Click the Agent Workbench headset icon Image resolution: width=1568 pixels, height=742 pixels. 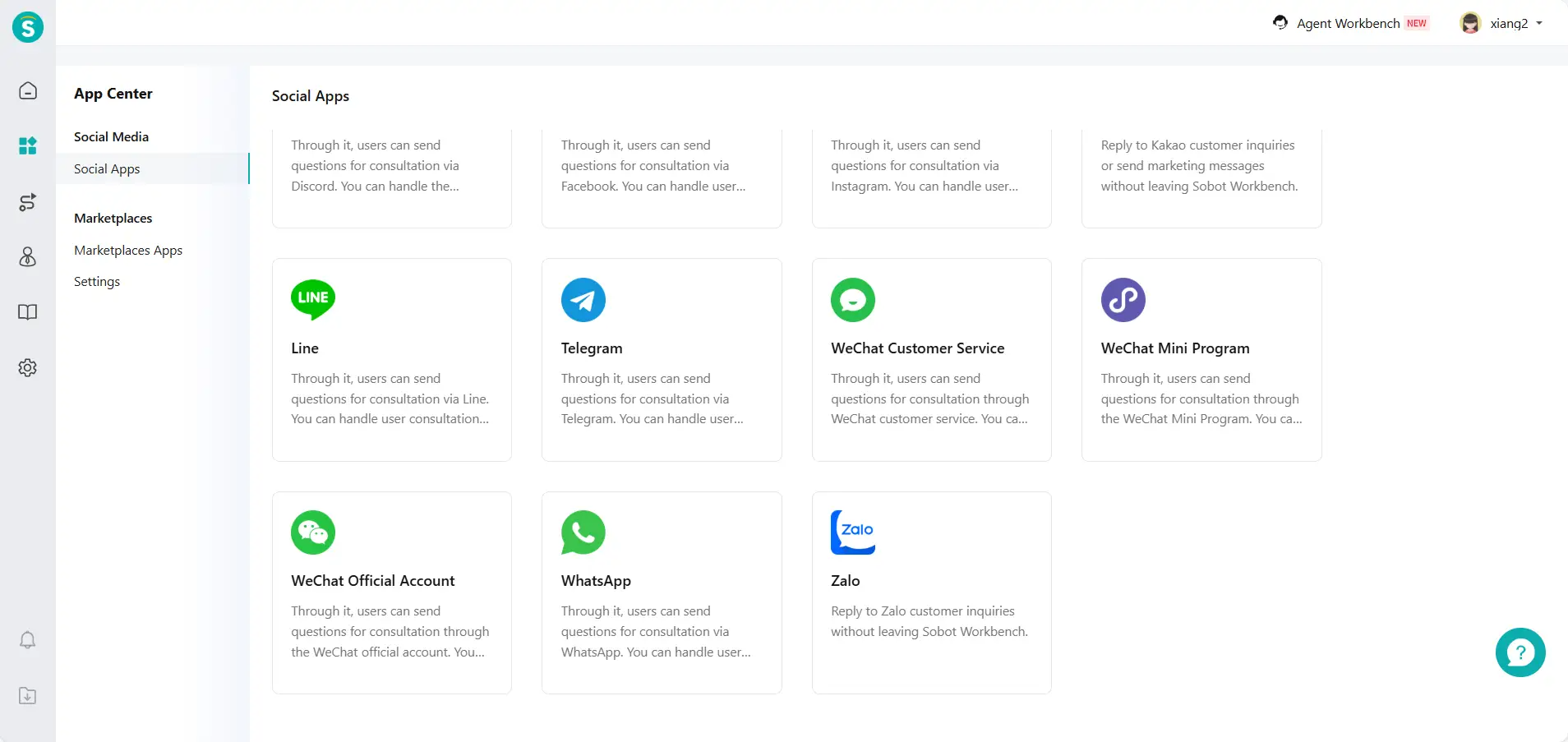click(x=1280, y=23)
